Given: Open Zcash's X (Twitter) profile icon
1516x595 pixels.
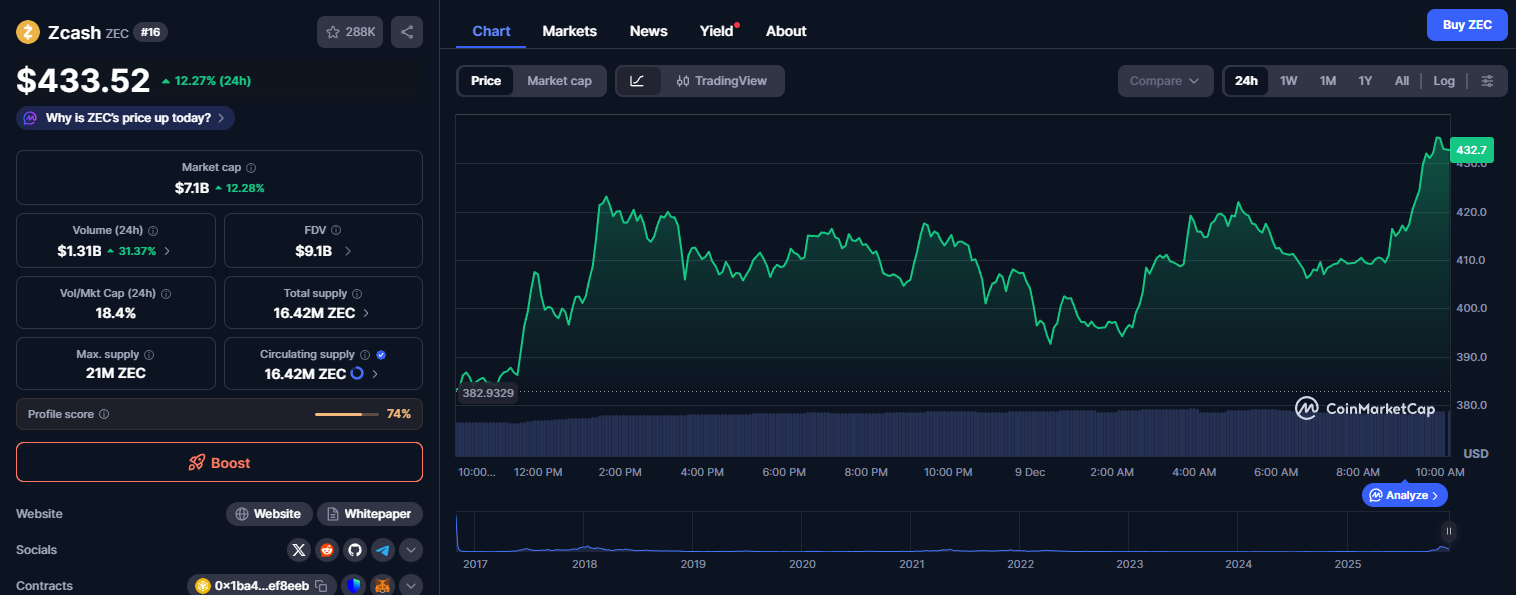Looking at the screenshot, I should [298, 549].
